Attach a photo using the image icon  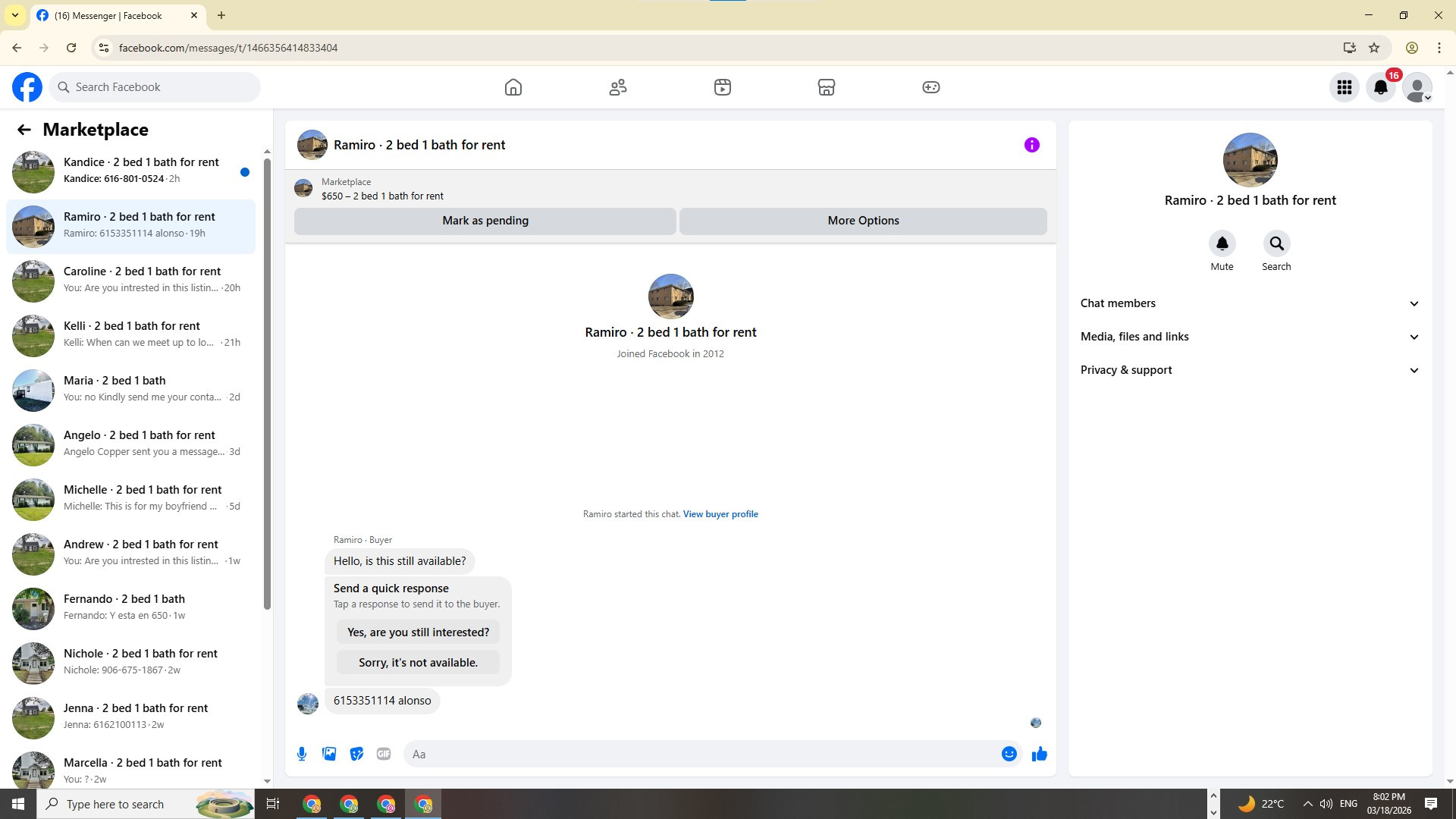[x=329, y=754]
